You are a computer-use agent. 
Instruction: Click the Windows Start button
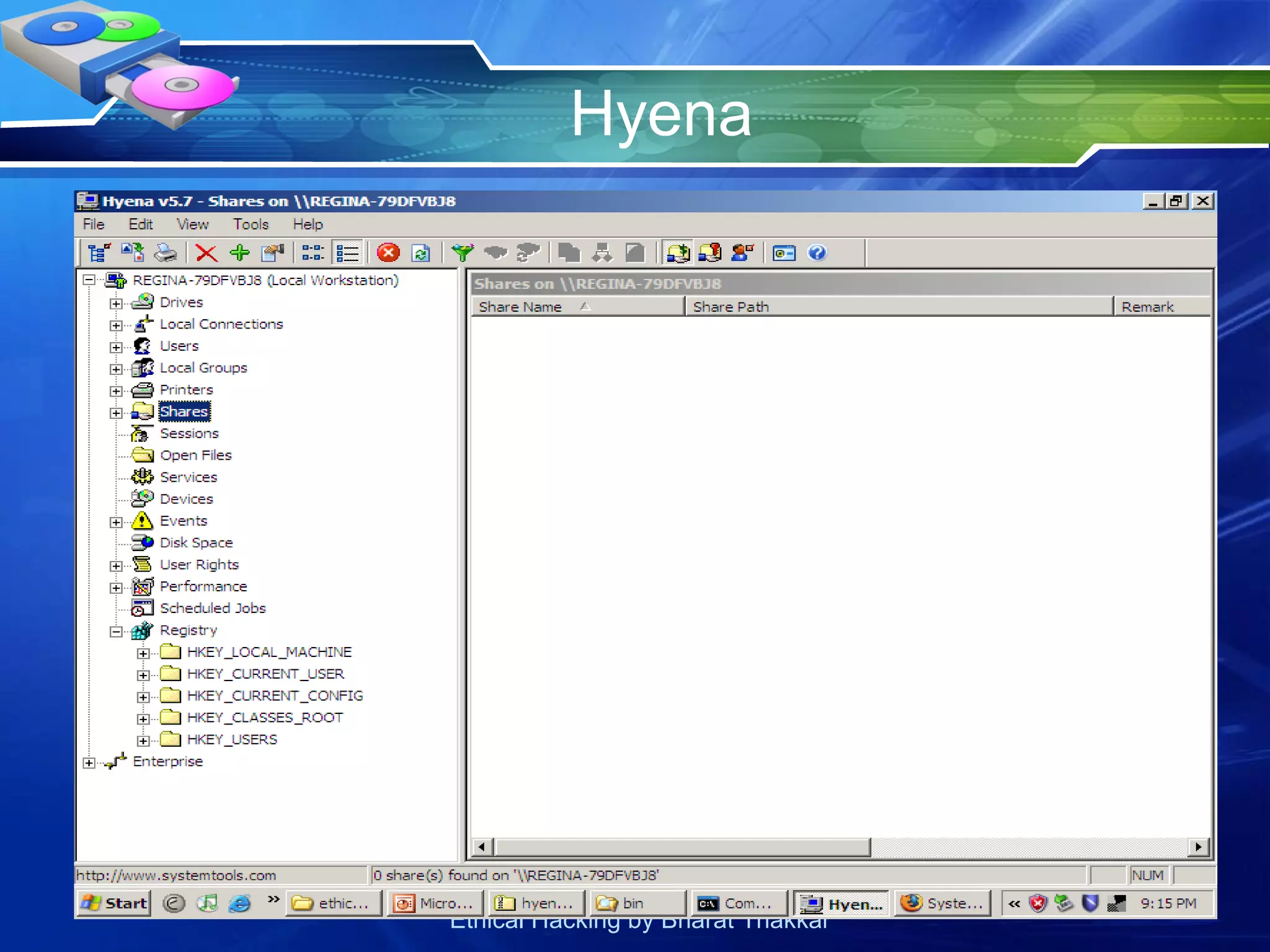[114, 903]
